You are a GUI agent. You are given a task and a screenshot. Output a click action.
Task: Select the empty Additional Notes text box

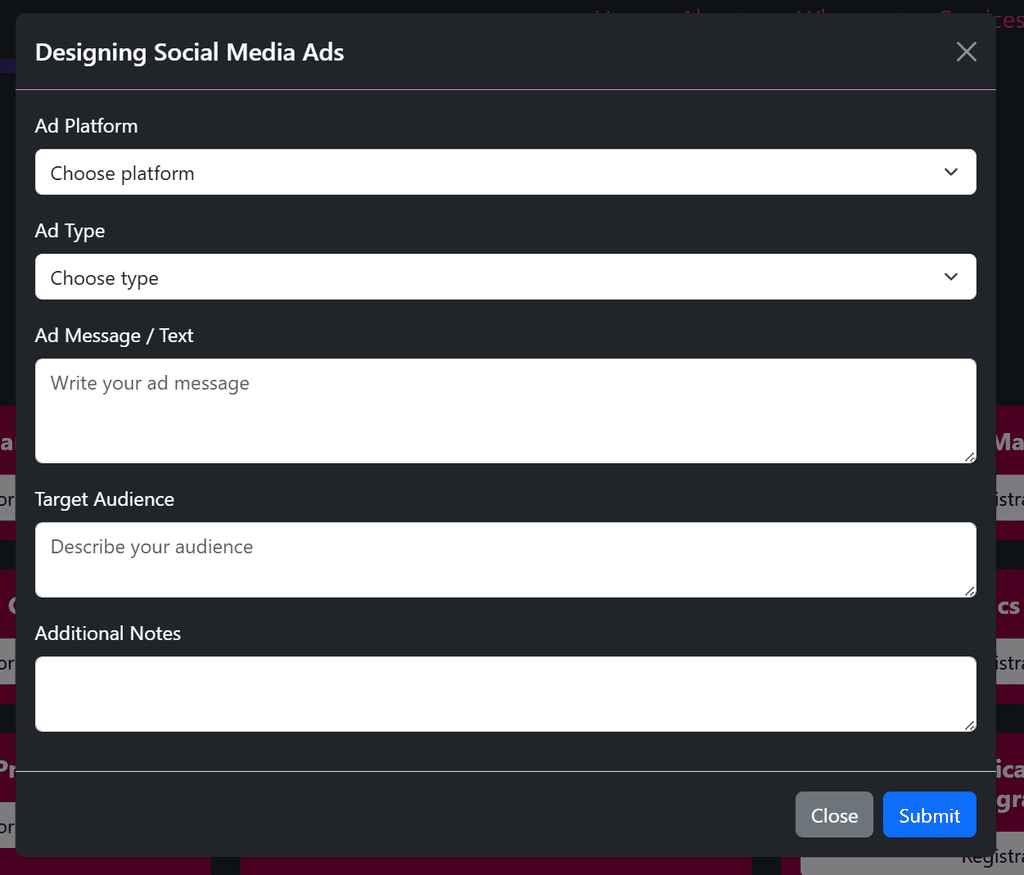tap(505, 694)
